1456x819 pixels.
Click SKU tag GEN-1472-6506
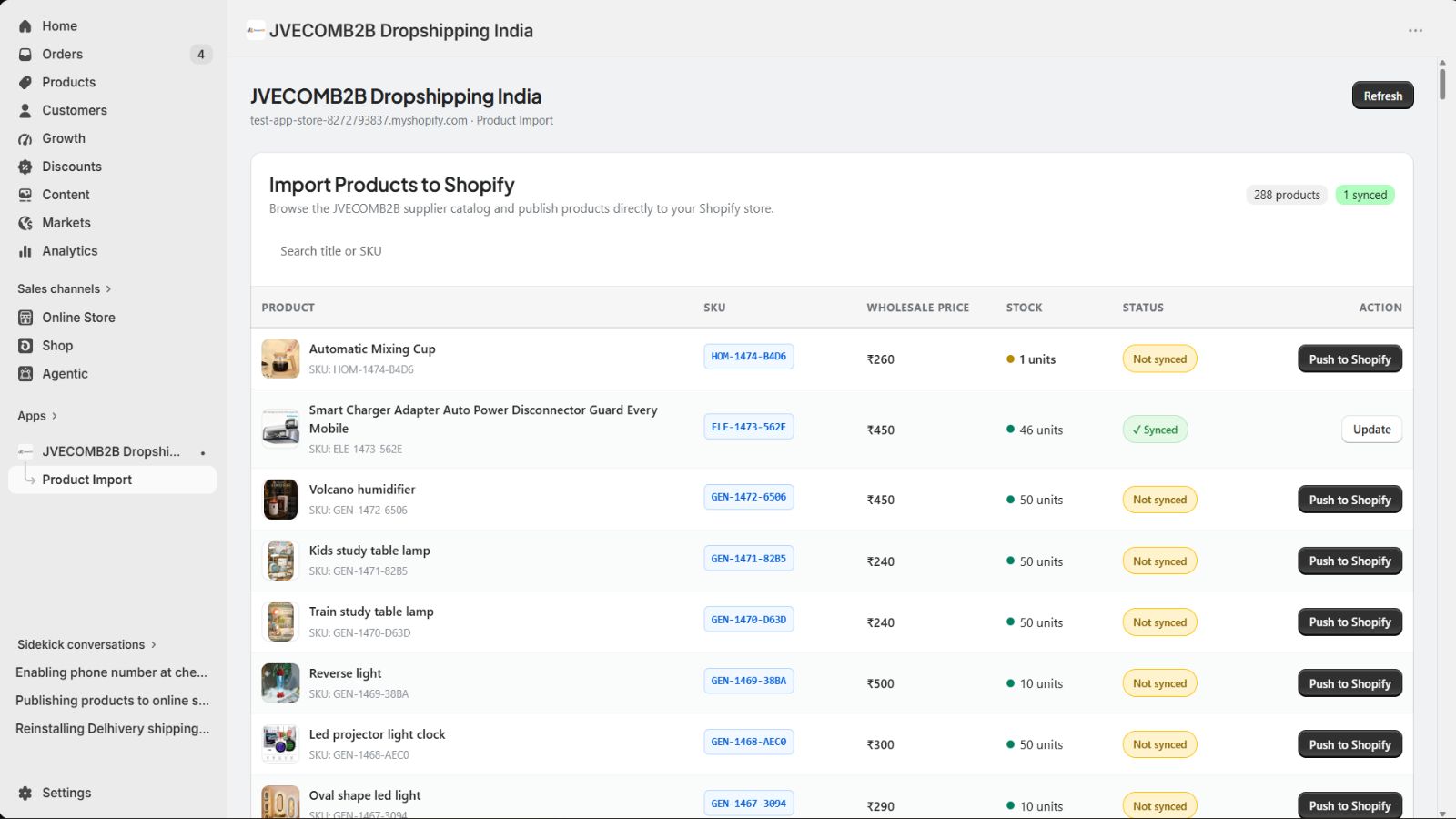tap(748, 497)
